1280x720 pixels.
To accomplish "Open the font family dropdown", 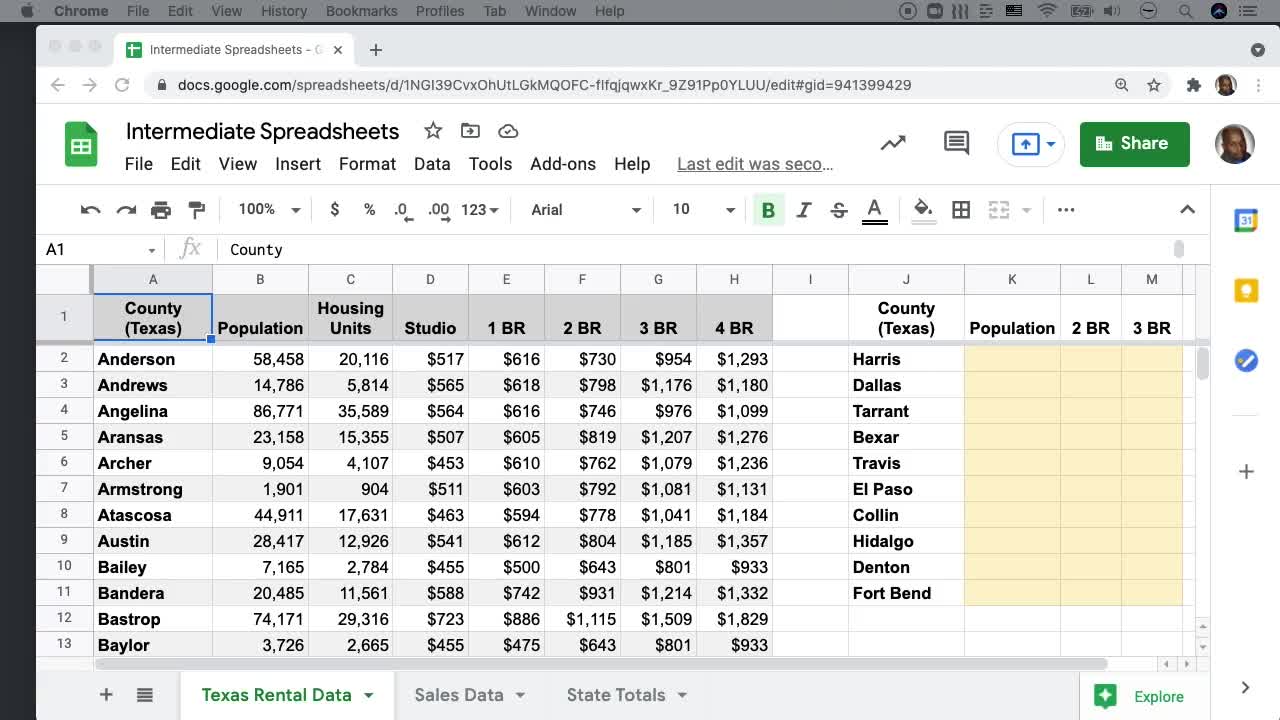I will click(585, 210).
